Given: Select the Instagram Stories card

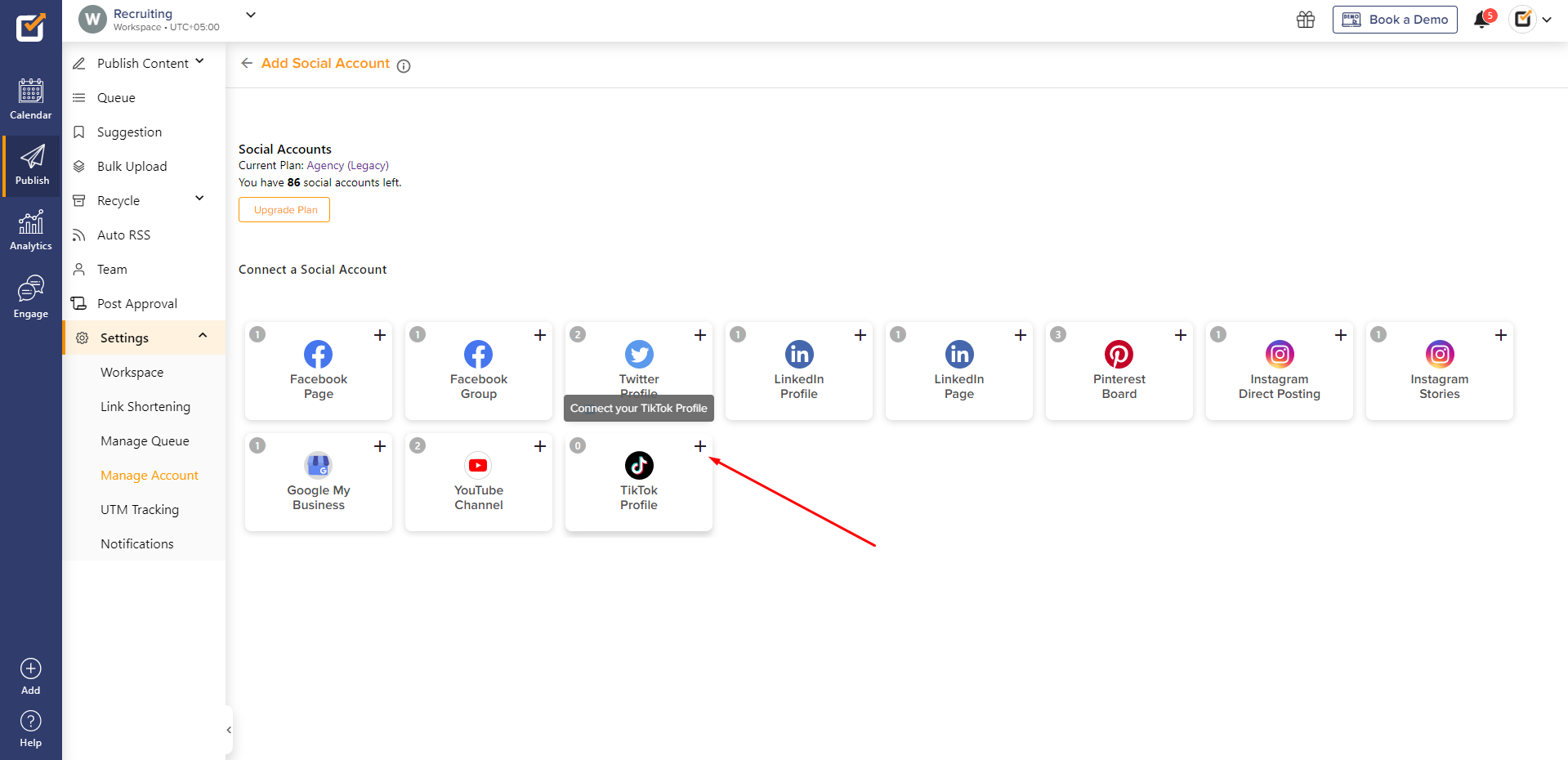Looking at the screenshot, I should point(1440,371).
